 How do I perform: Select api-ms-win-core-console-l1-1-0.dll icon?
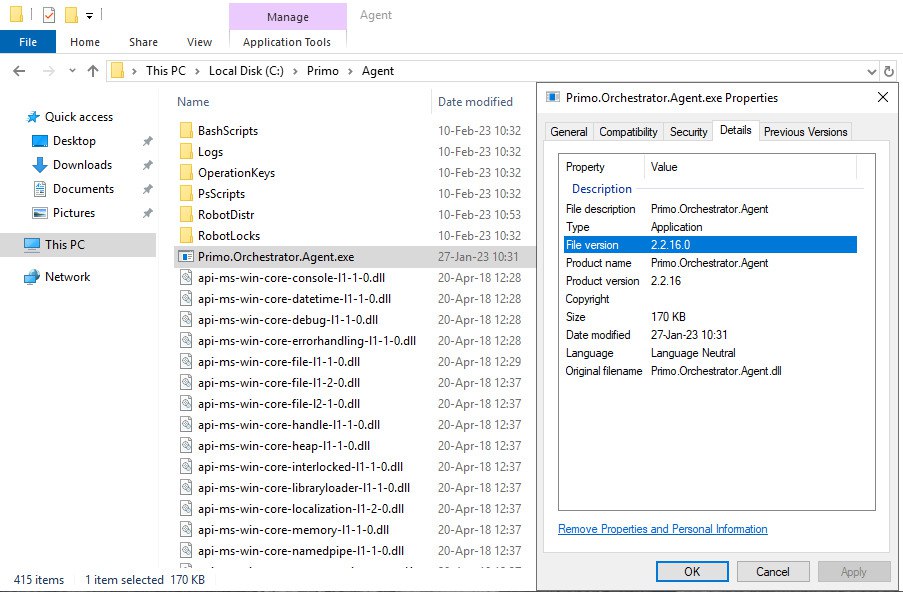tap(186, 278)
